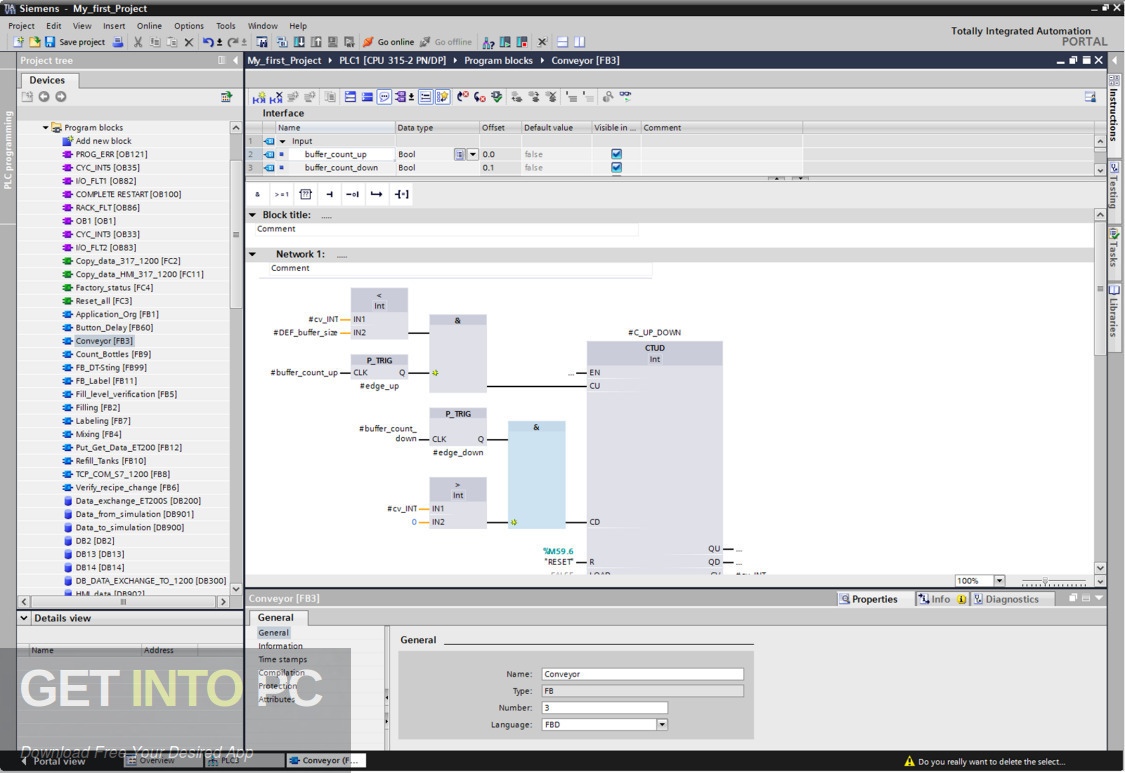Click the Delete X icon in main toolbar

189,42
